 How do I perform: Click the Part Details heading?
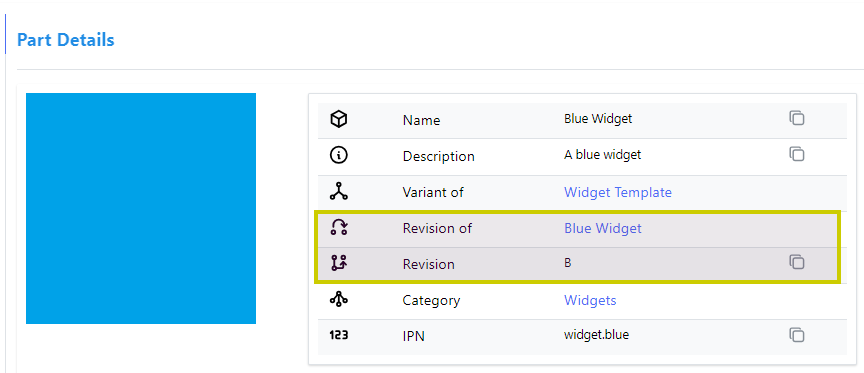(x=66, y=40)
